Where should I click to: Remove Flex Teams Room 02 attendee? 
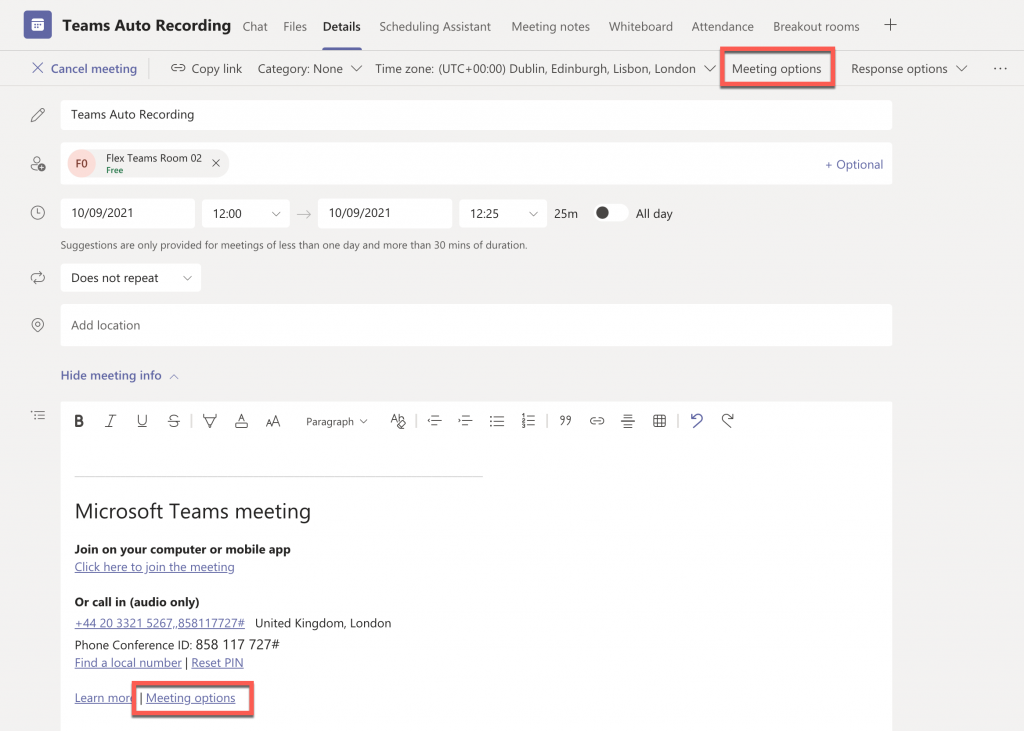click(x=216, y=163)
